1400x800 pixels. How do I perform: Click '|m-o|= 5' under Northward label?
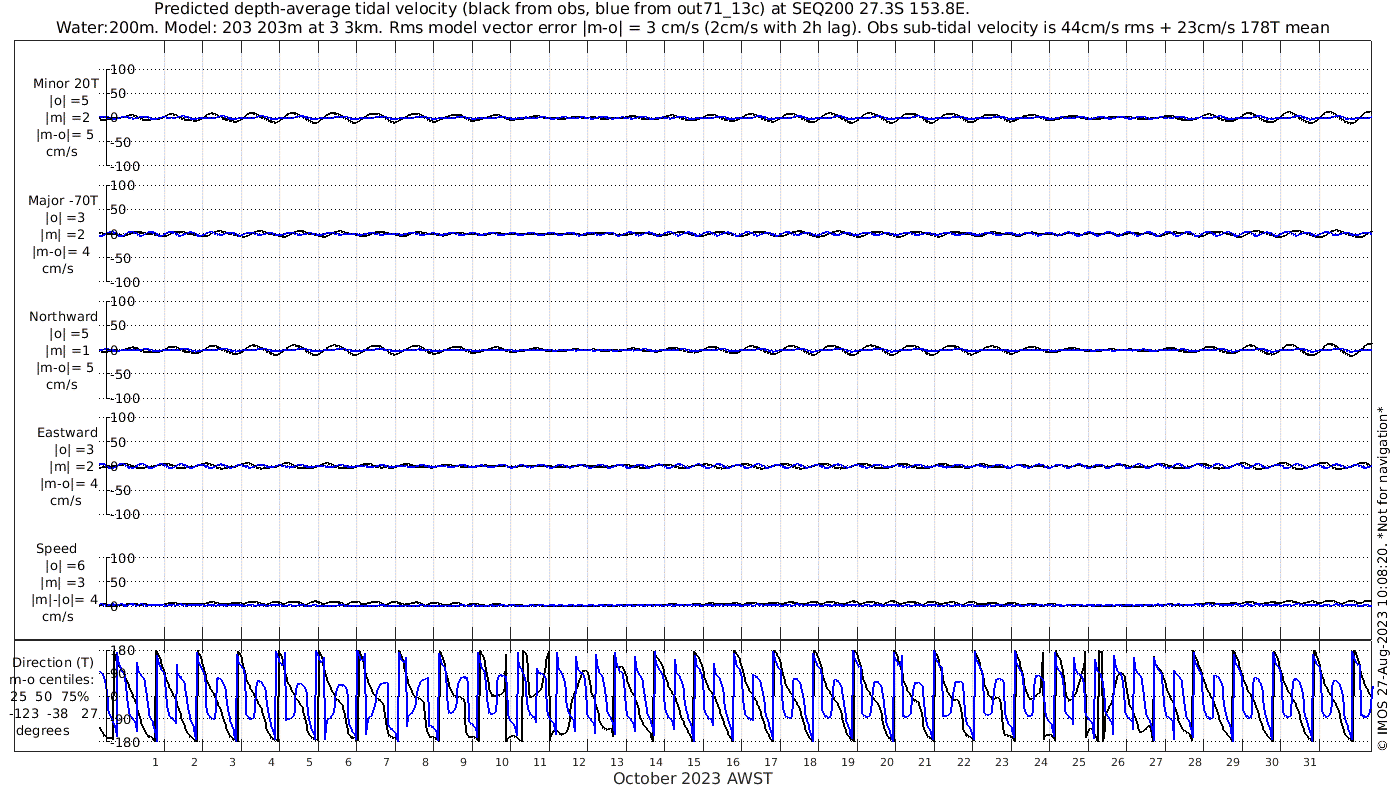65,367
